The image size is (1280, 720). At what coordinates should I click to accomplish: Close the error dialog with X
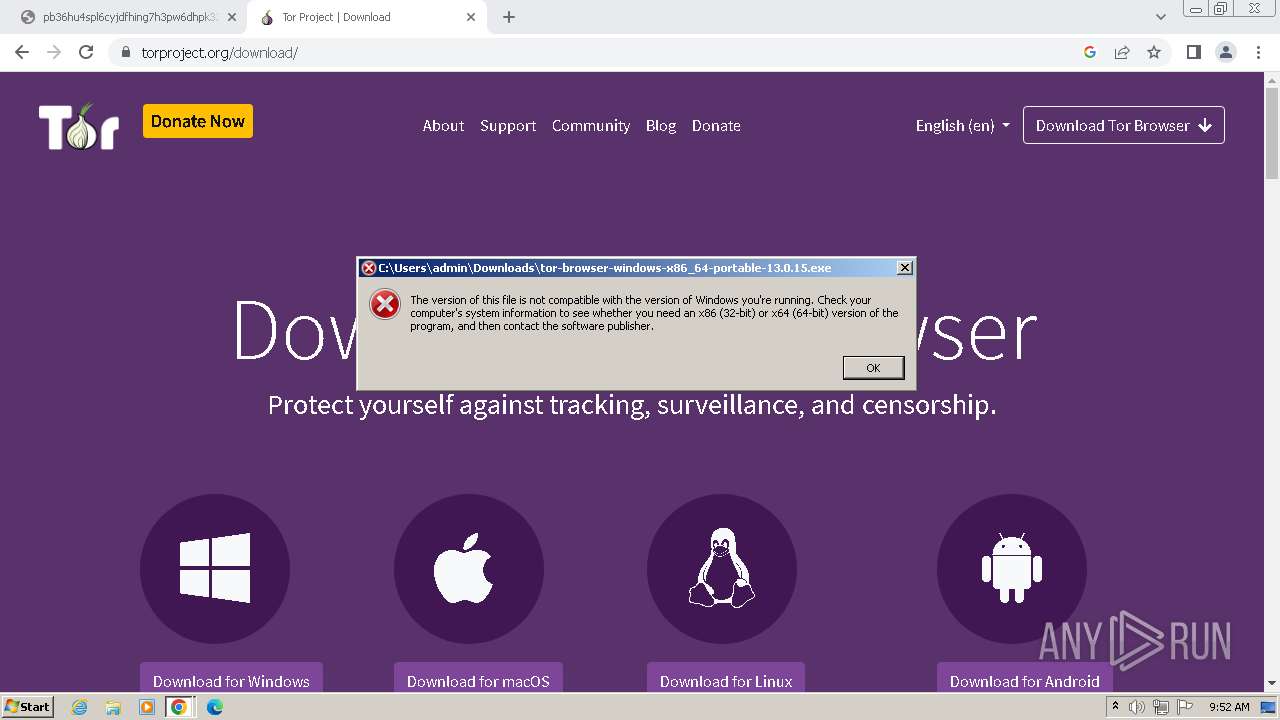point(904,268)
